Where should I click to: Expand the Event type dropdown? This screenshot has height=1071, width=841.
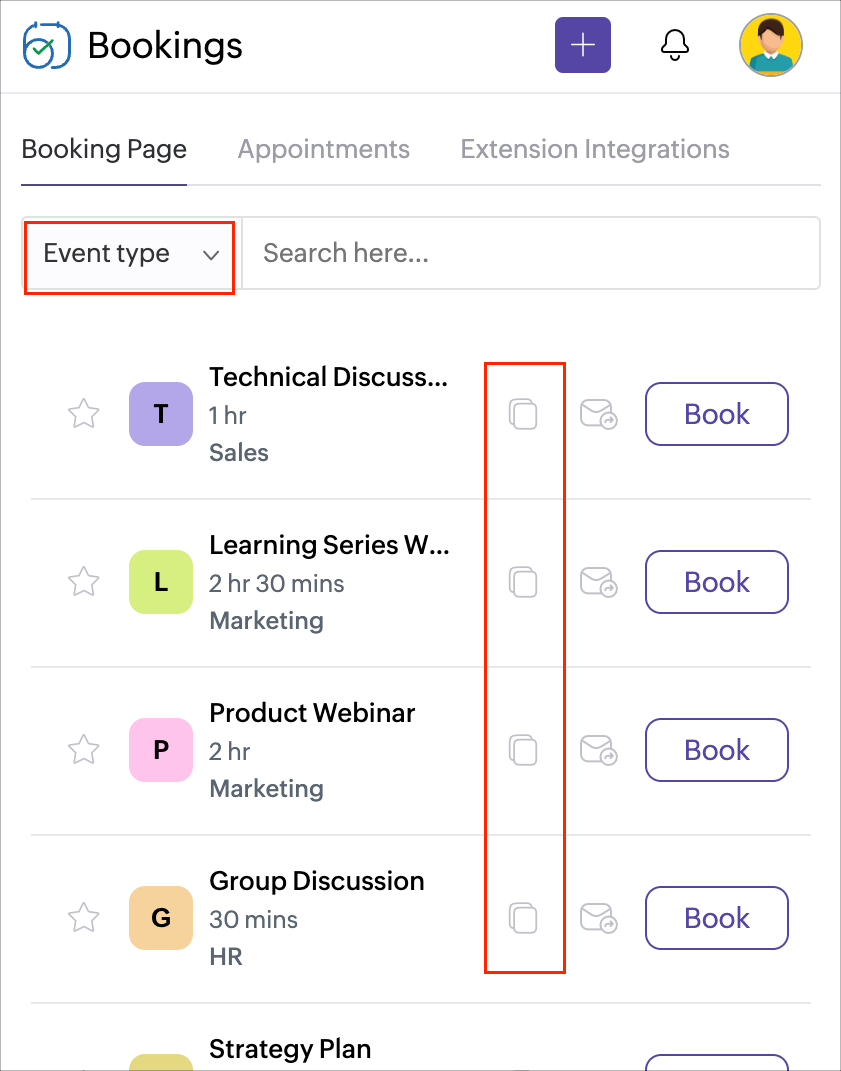[130, 254]
